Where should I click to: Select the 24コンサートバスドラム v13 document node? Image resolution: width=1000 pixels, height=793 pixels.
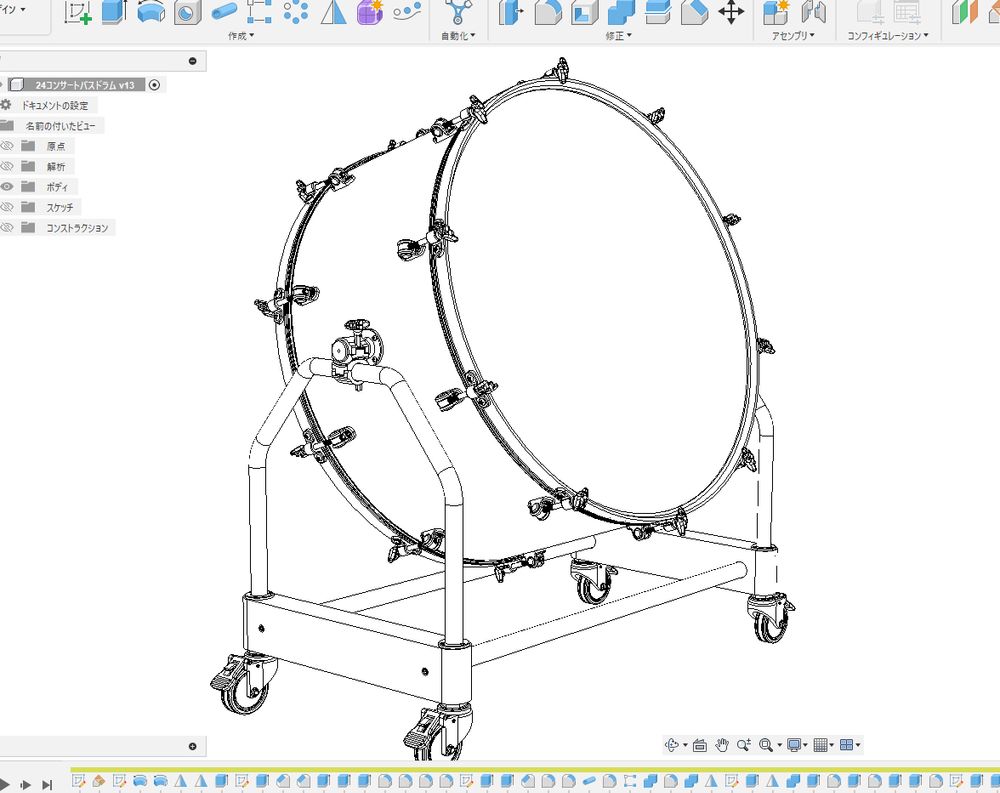pos(77,85)
